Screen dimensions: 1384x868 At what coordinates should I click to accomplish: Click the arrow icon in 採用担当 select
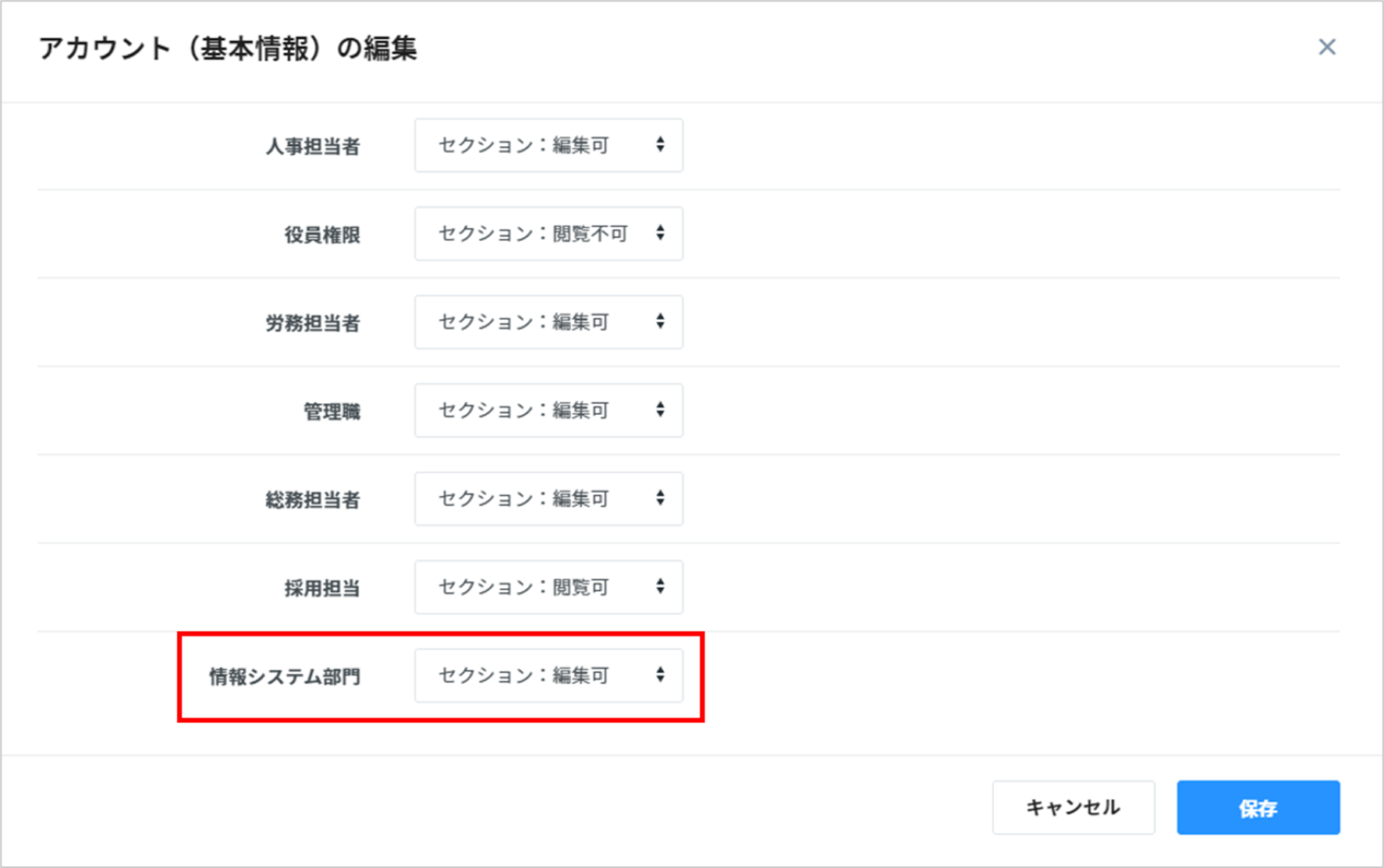(x=660, y=586)
